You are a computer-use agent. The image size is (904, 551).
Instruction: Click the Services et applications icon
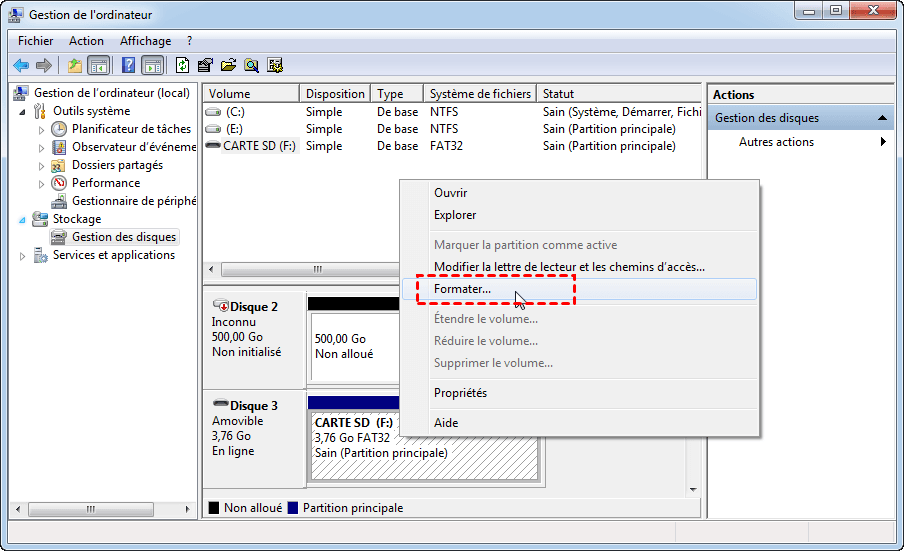[x=40, y=255]
